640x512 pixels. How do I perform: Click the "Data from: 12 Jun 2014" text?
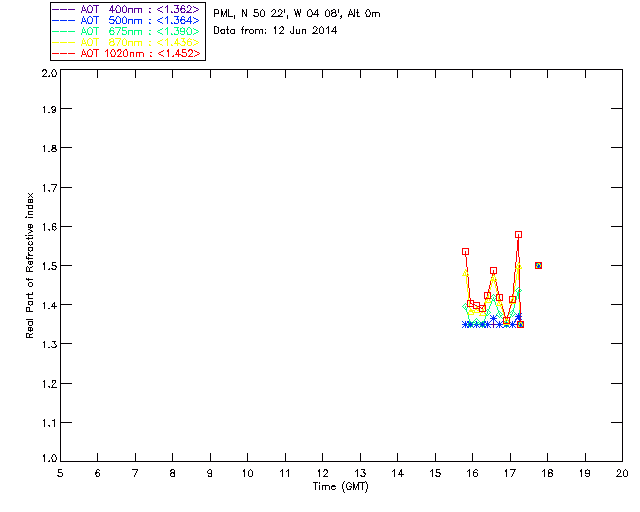click(x=275, y=31)
